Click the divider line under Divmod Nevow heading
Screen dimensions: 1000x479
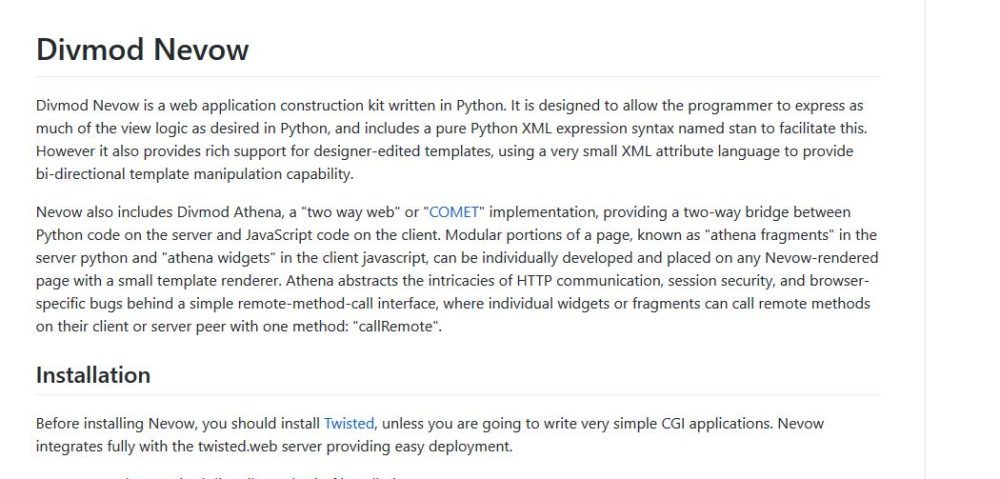(x=459, y=77)
